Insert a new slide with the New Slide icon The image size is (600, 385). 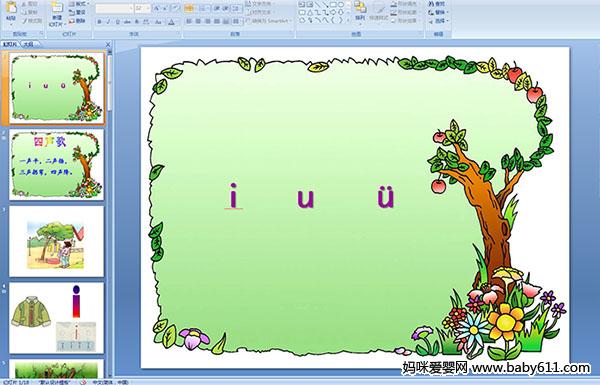57,8
